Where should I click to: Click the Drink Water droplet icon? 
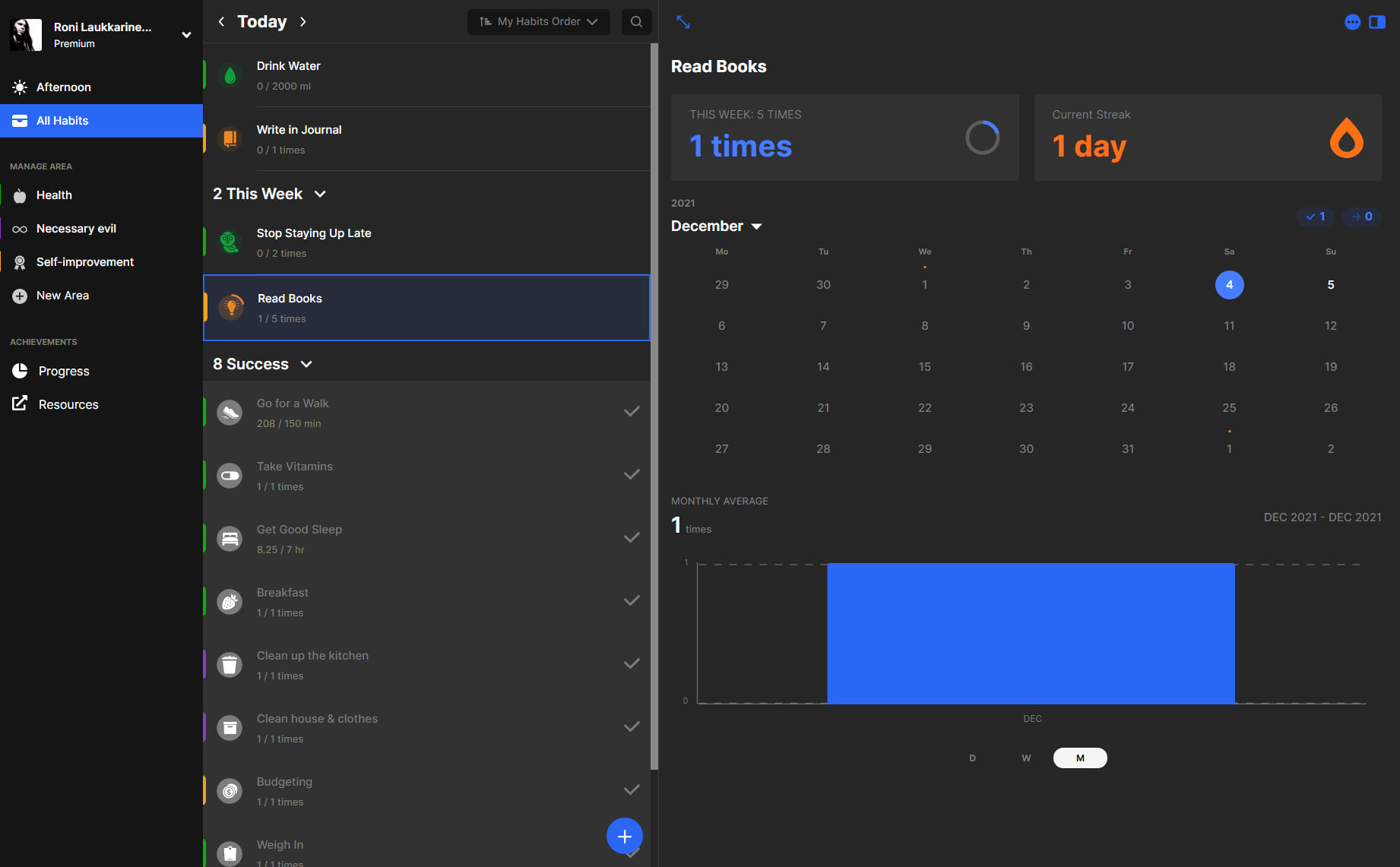[x=230, y=75]
